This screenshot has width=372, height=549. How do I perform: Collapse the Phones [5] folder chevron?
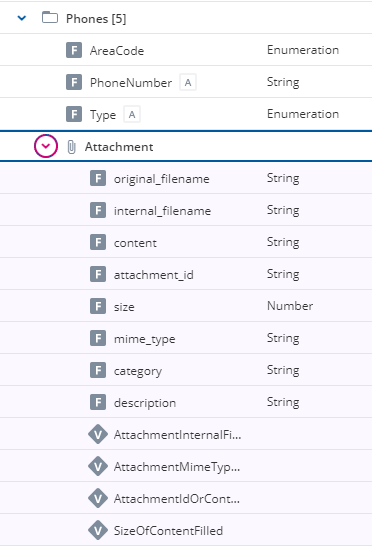coord(22,18)
